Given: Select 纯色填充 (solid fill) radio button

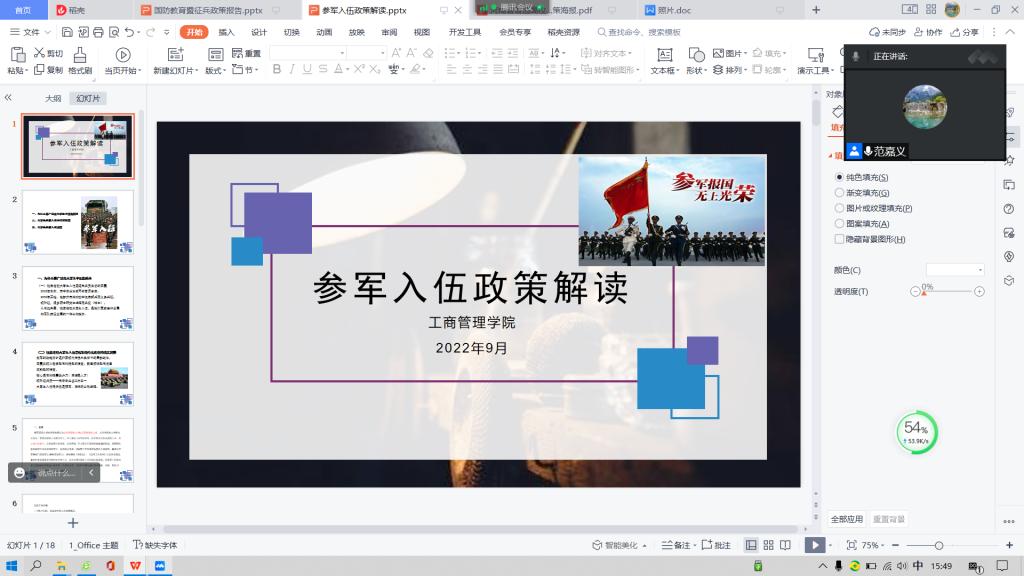Looking at the screenshot, I should point(839,177).
